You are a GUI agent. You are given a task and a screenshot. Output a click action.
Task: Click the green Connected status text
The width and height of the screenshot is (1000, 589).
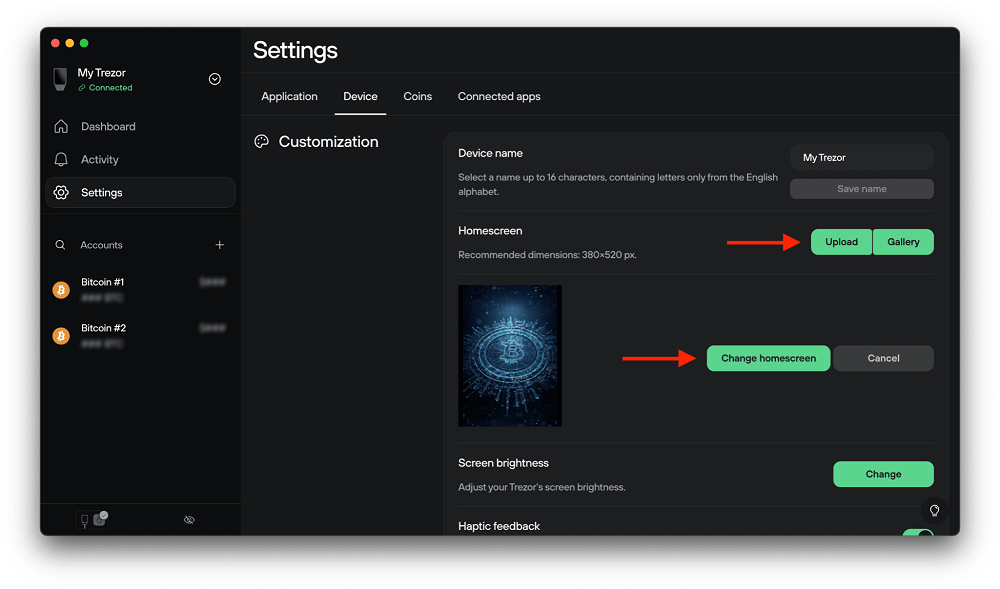tap(110, 88)
